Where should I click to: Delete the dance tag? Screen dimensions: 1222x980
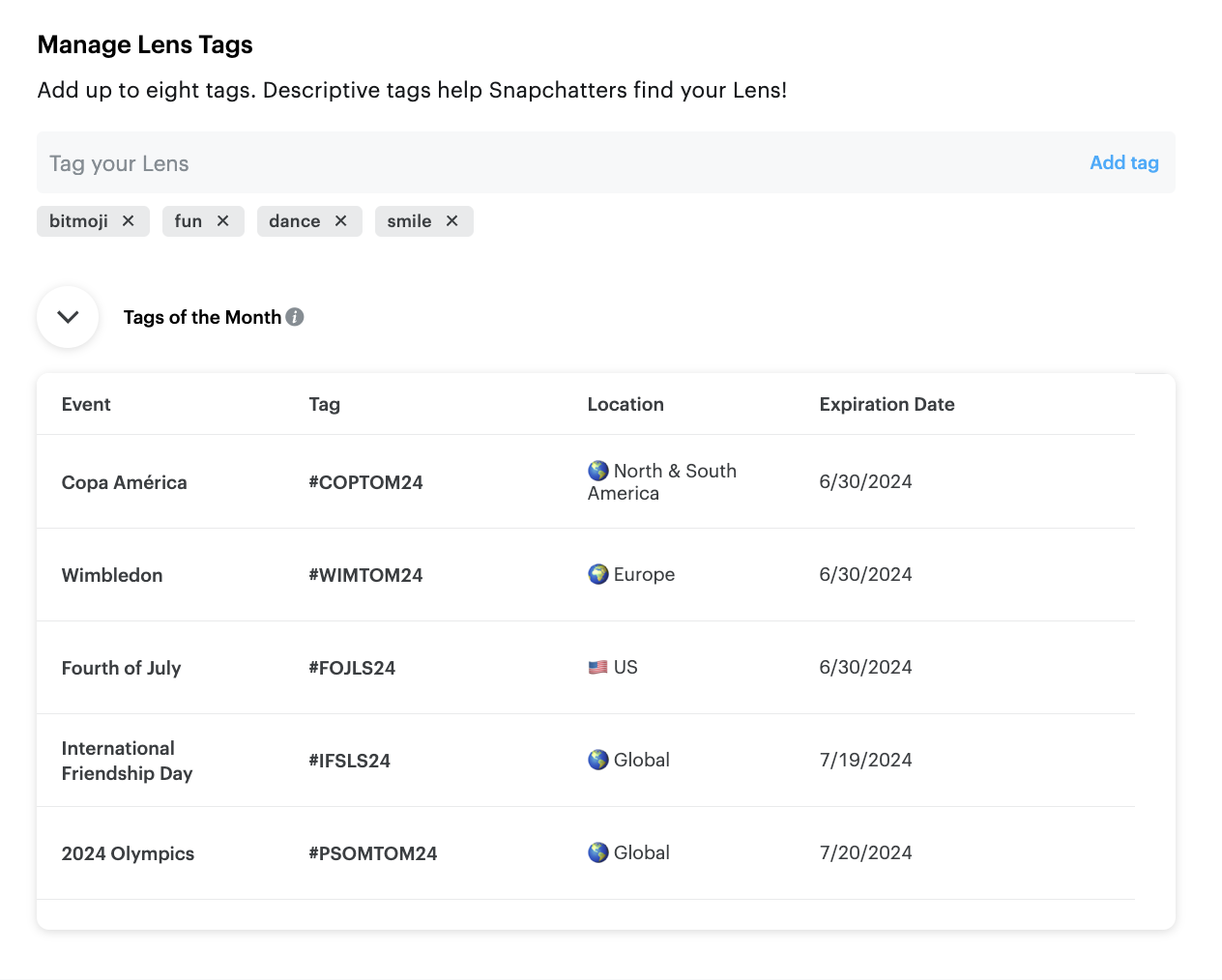point(340,221)
